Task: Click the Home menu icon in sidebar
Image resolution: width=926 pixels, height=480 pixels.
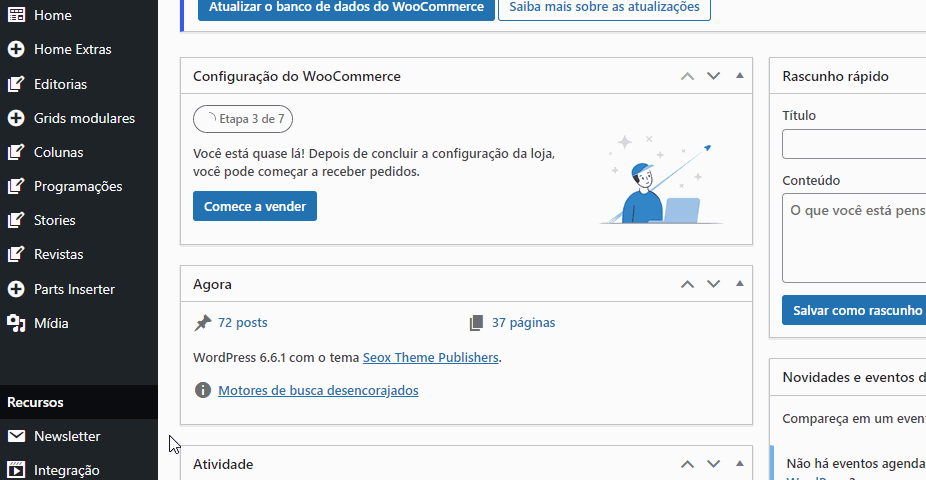Action: [x=16, y=15]
